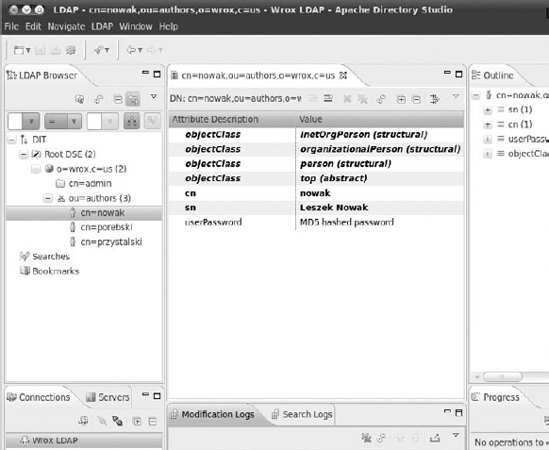Click Collapse All icon in entry editor
This screenshot has height=450, width=549.
click(x=416, y=99)
